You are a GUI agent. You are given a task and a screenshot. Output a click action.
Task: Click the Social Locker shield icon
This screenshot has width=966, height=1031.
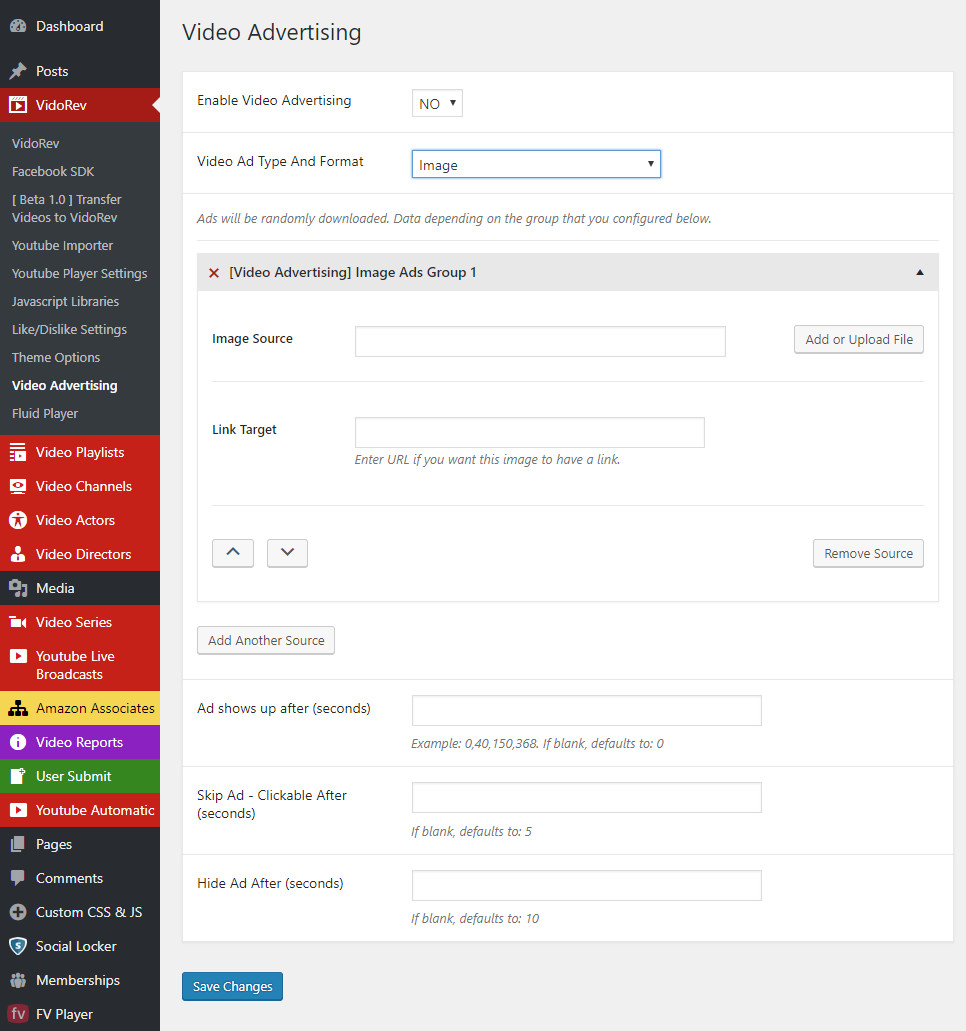click(x=18, y=946)
